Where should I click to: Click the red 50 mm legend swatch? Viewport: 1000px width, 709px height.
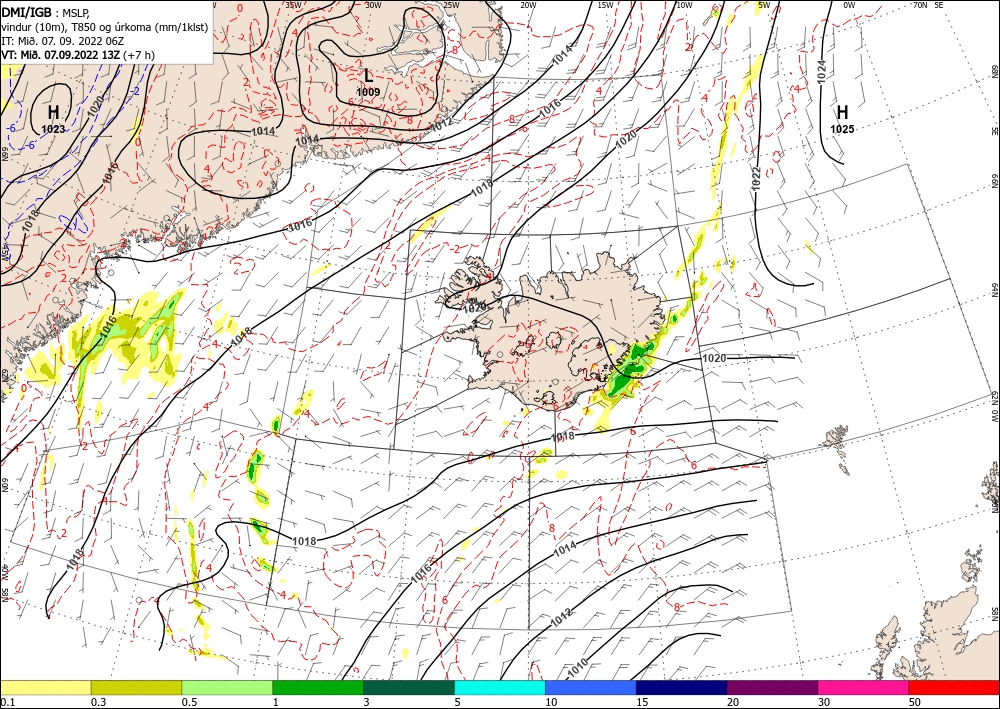(954, 688)
